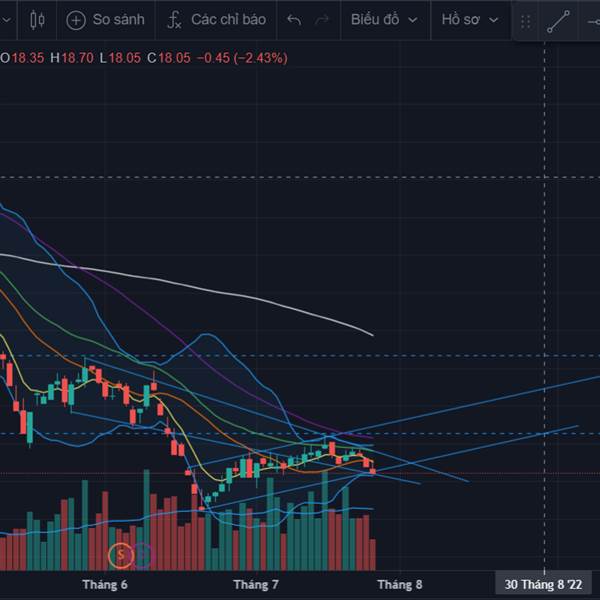Click the open price value O18.35
This screenshot has width=600, height=600.
(x=22, y=58)
